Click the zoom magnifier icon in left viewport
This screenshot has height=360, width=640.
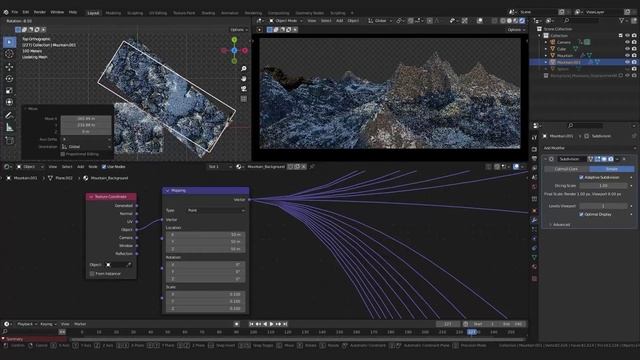[x=244, y=69]
